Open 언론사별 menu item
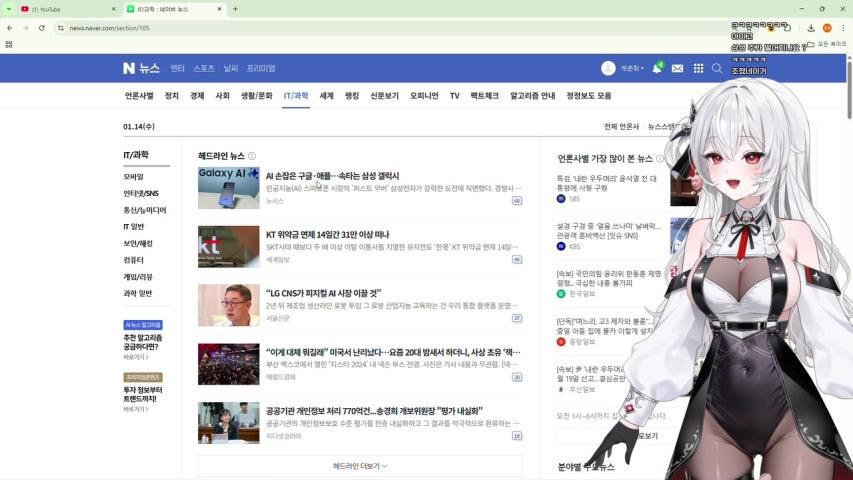853x480 pixels. pos(139,96)
